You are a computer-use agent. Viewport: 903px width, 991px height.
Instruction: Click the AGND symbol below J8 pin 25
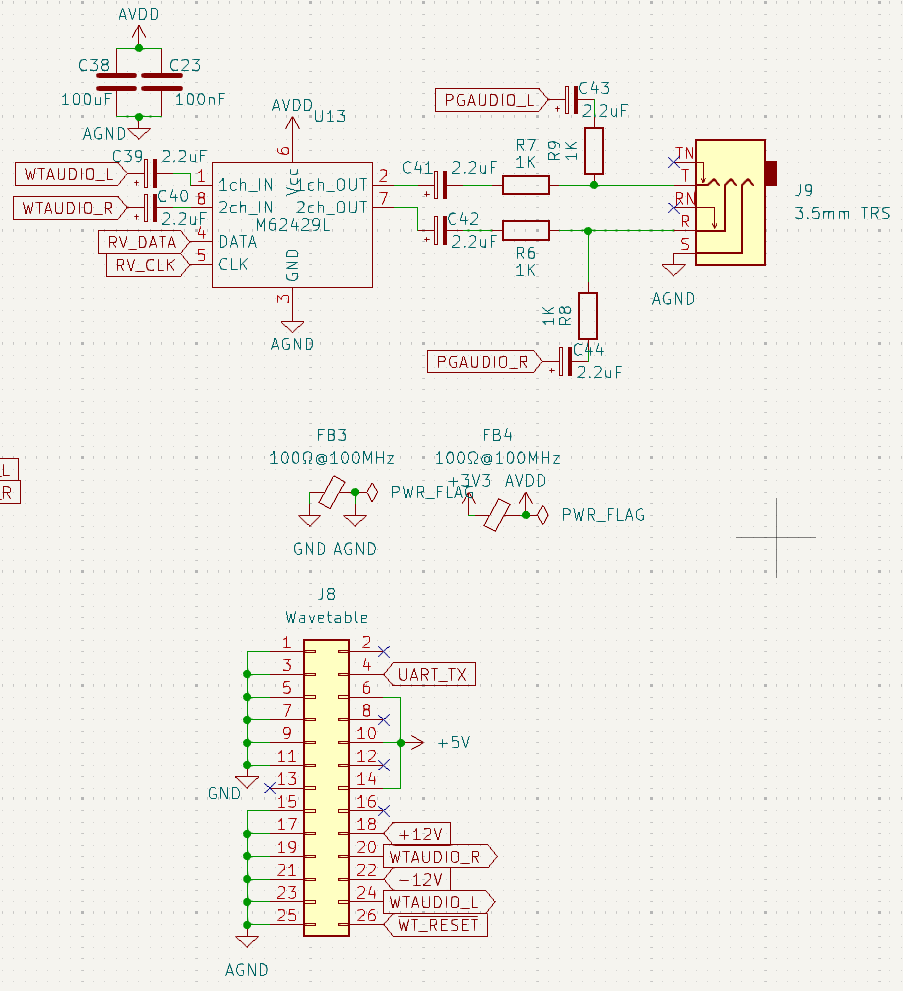pyautogui.click(x=247, y=942)
